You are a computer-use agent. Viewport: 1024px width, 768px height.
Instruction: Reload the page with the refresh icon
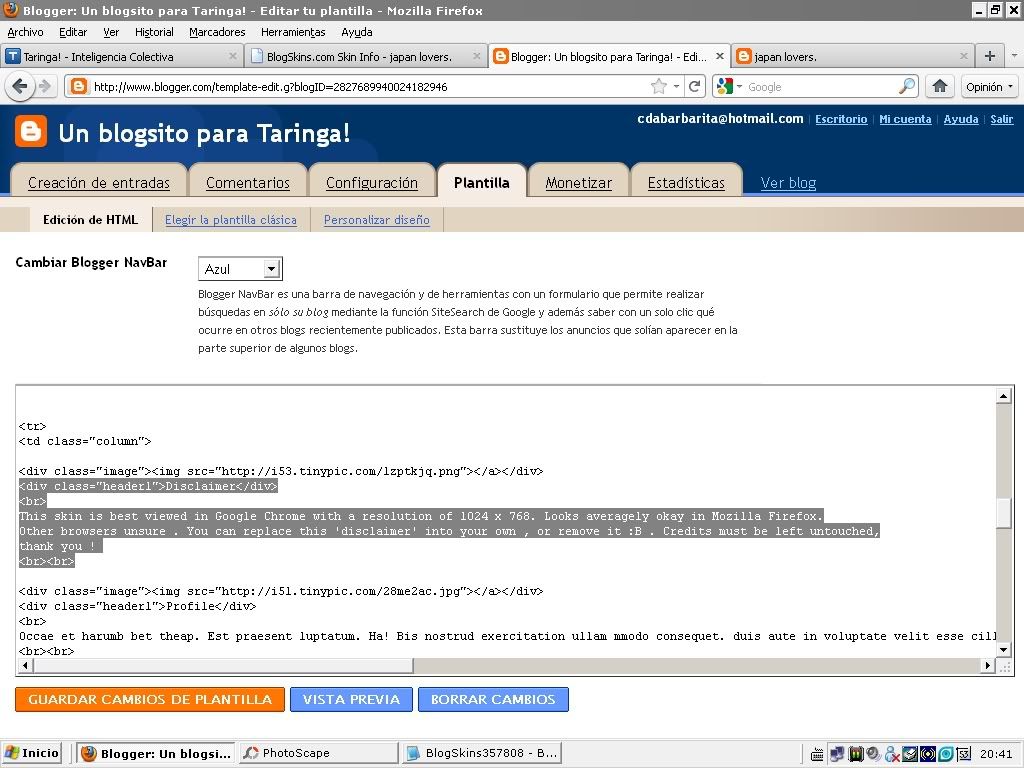(695, 86)
